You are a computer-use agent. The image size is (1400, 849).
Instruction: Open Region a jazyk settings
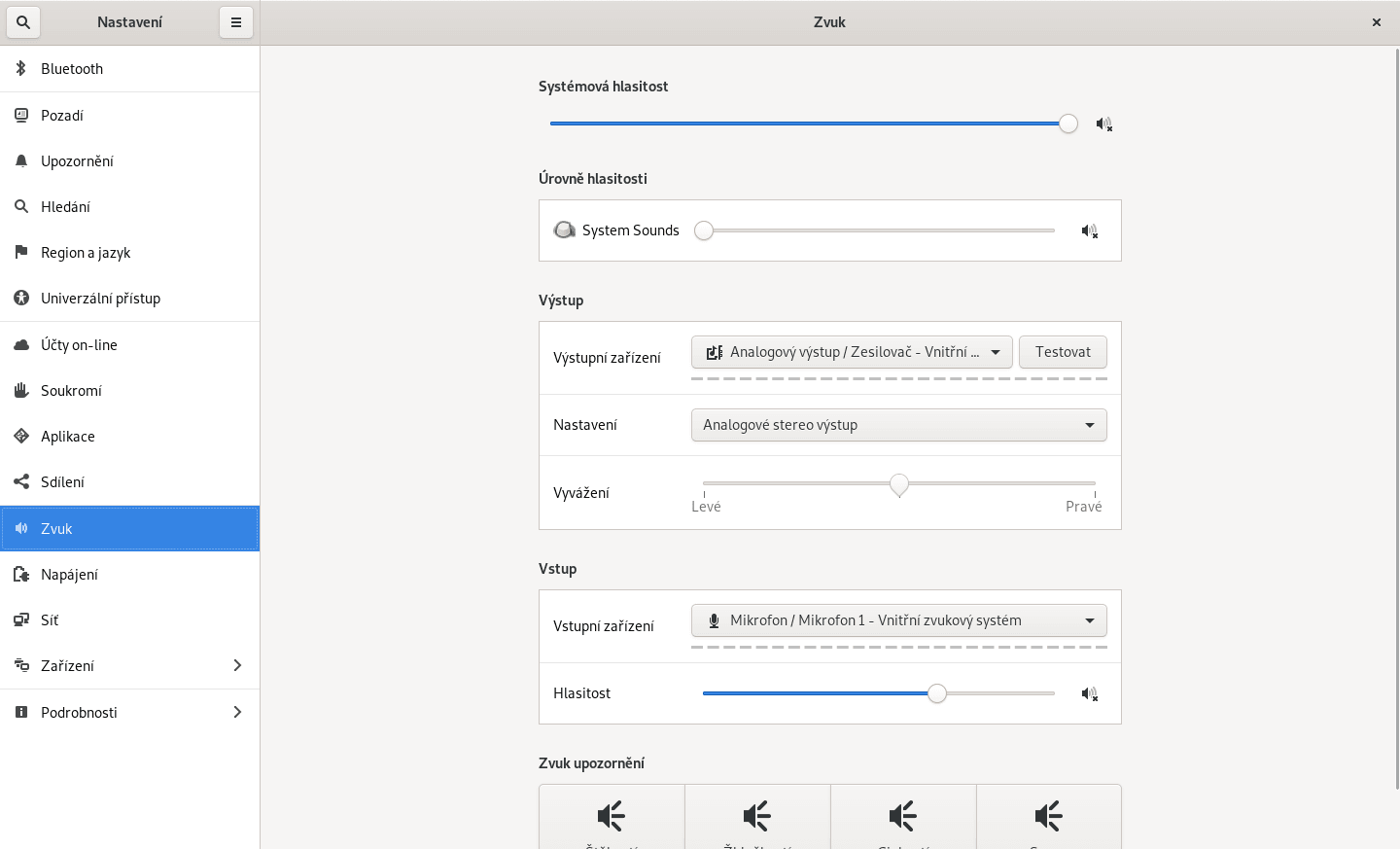tap(86, 253)
